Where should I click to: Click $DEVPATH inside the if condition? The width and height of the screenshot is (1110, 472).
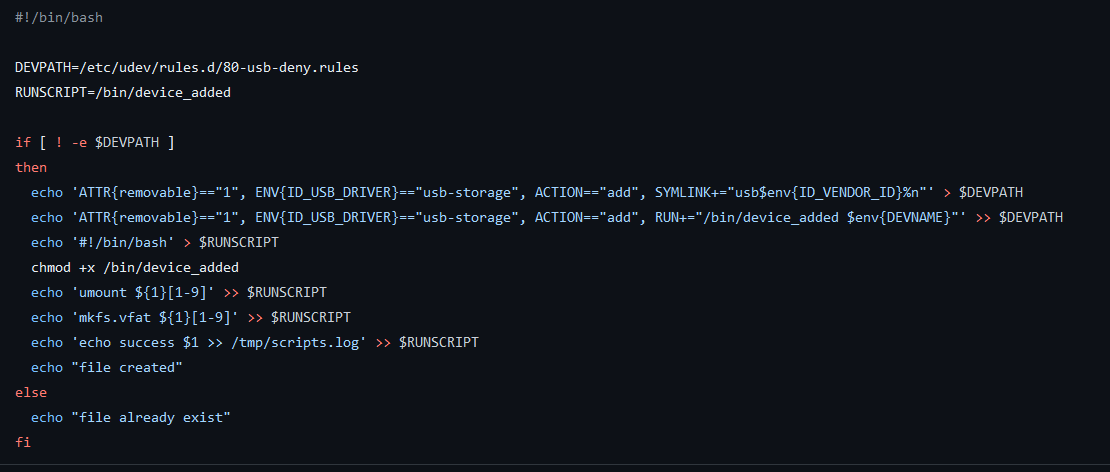click(x=127, y=143)
